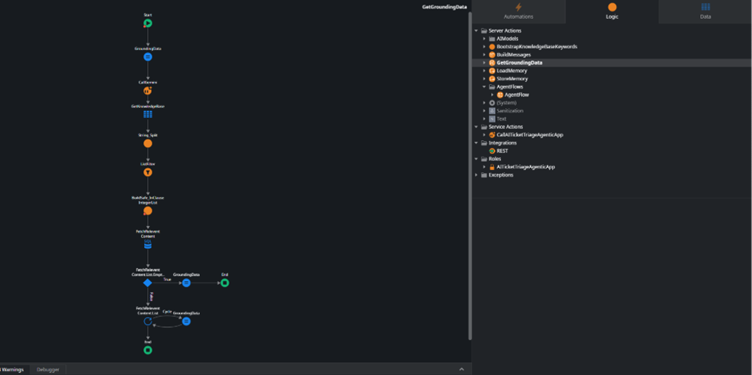The width and height of the screenshot is (752, 375).
Task: Click the BootstrapKnowledgeBaseKeywords action icon
Action: coord(492,47)
